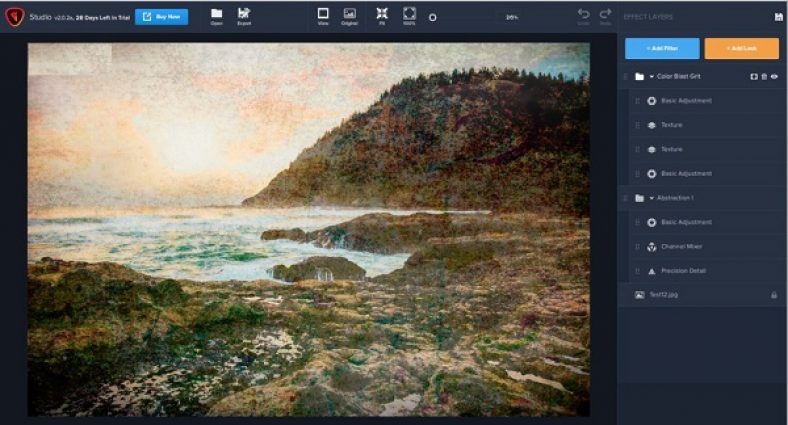Image resolution: width=788 pixels, height=425 pixels.
Task: Toggle visibility of Color Blast Grit group
Action: tap(775, 76)
